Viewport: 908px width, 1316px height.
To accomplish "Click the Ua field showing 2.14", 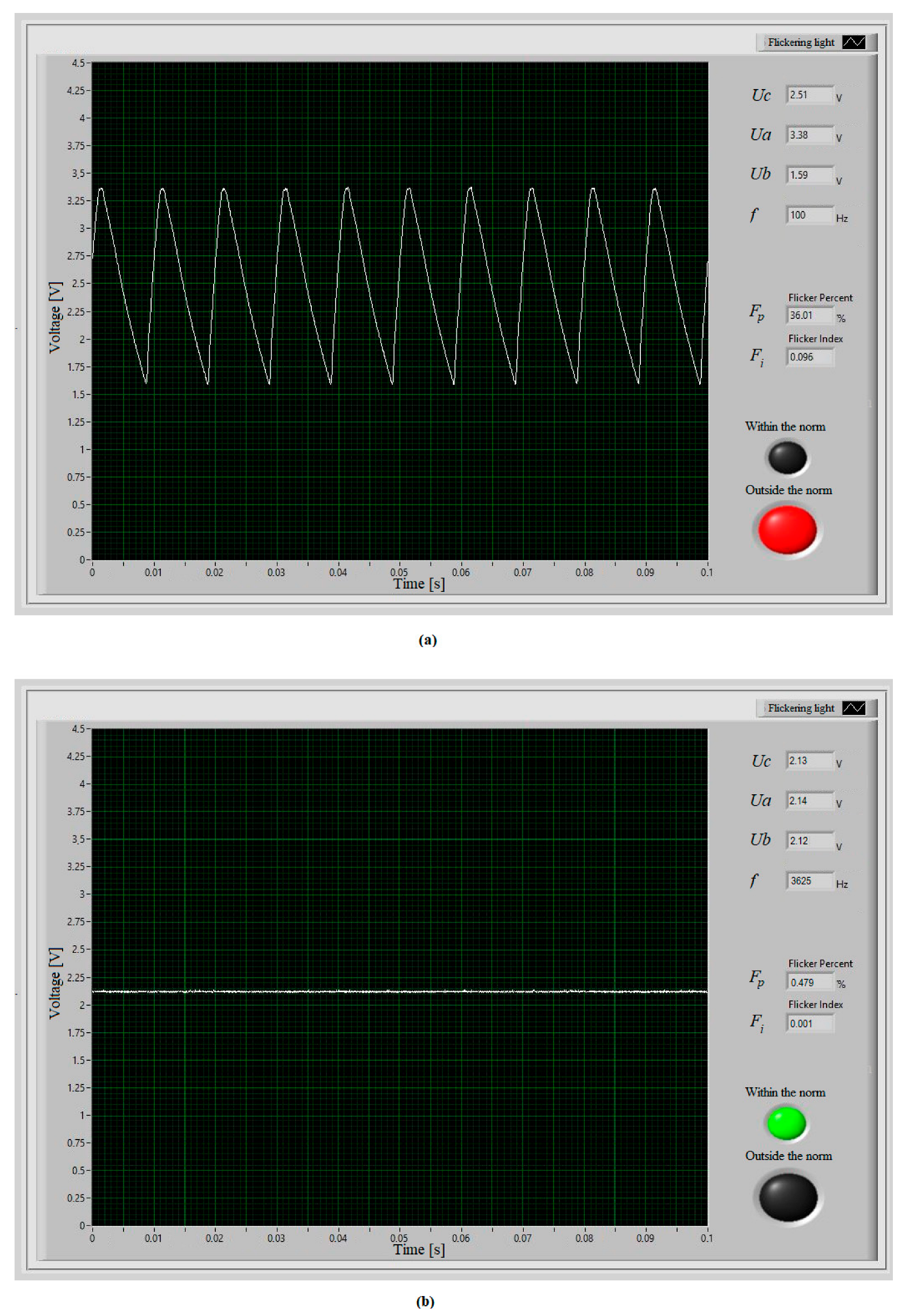I will 810,801.
